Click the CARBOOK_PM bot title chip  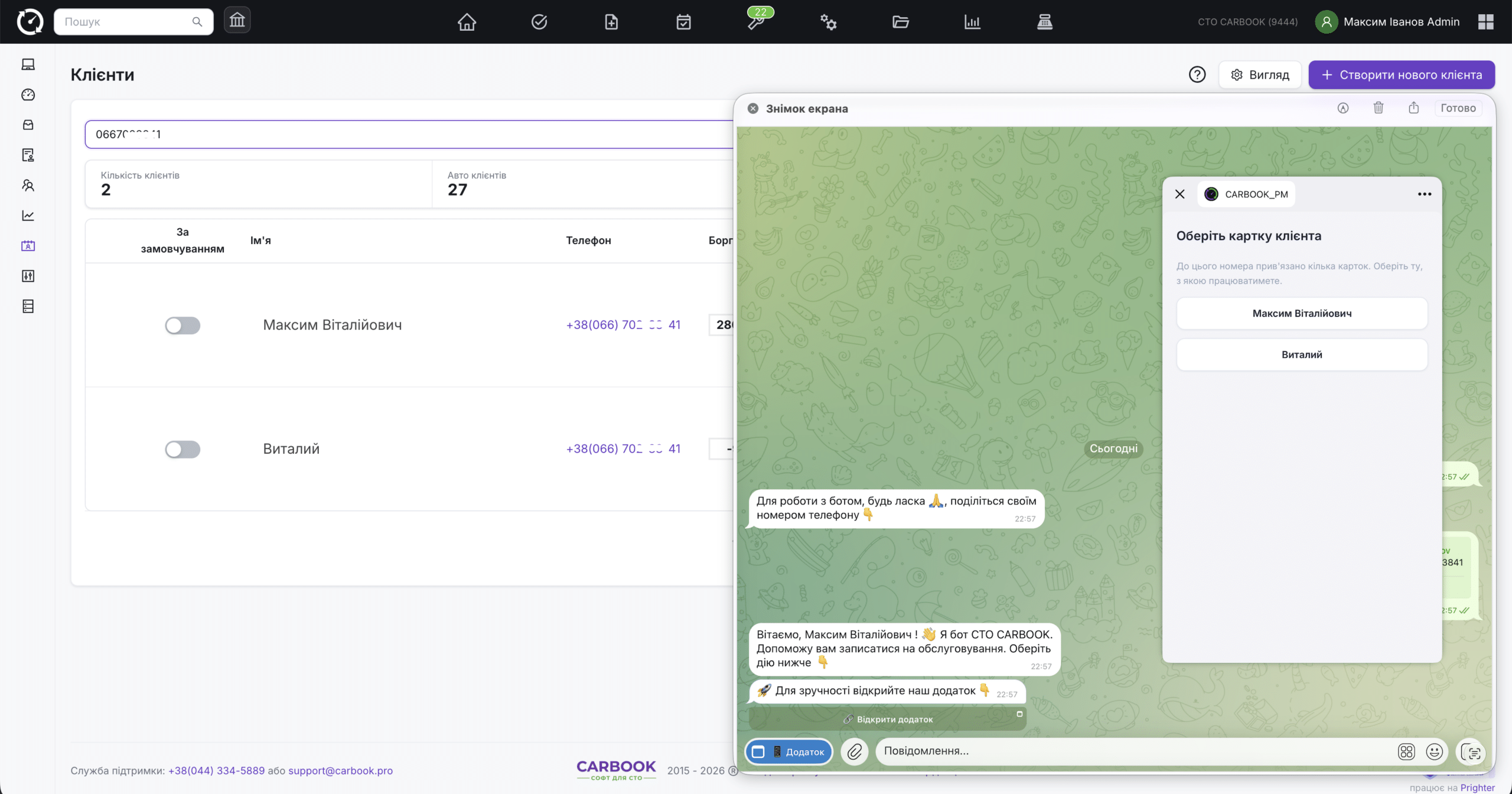1246,194
